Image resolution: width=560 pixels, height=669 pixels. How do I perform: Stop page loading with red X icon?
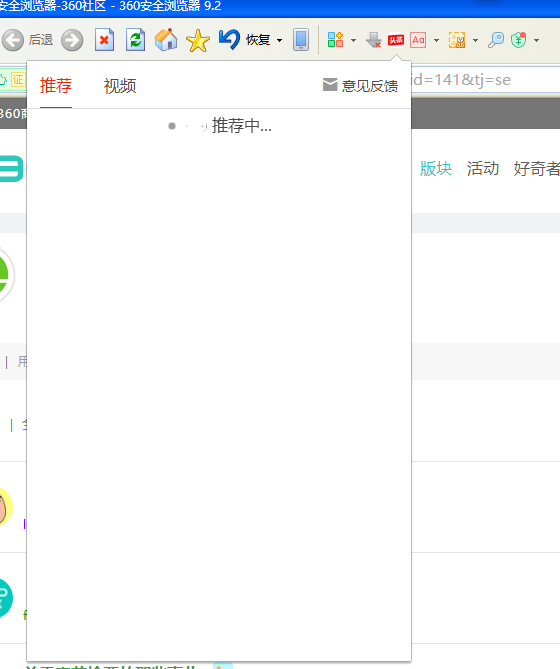104,40
